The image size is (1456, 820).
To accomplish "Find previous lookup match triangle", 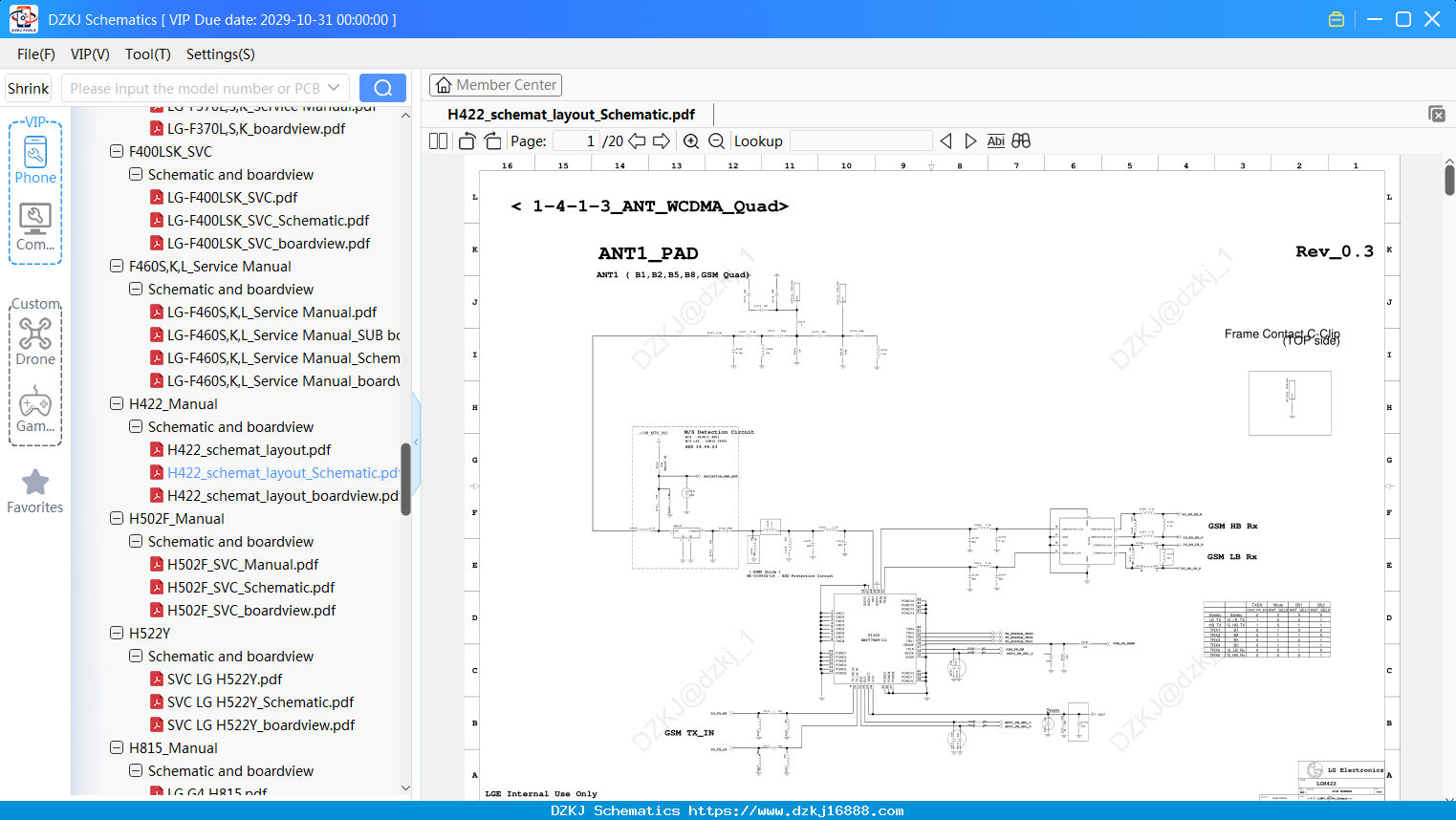I will (945, 141).
